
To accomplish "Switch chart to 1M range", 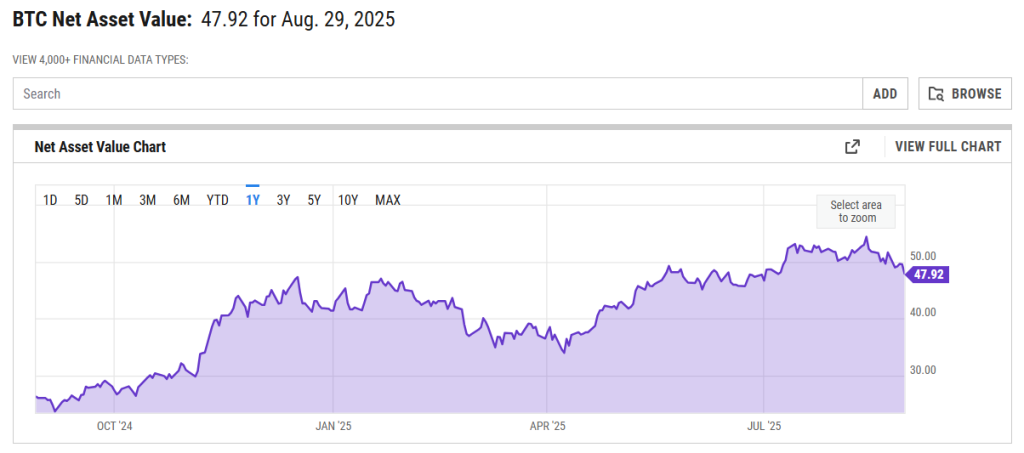I will (x=114, y=200).
